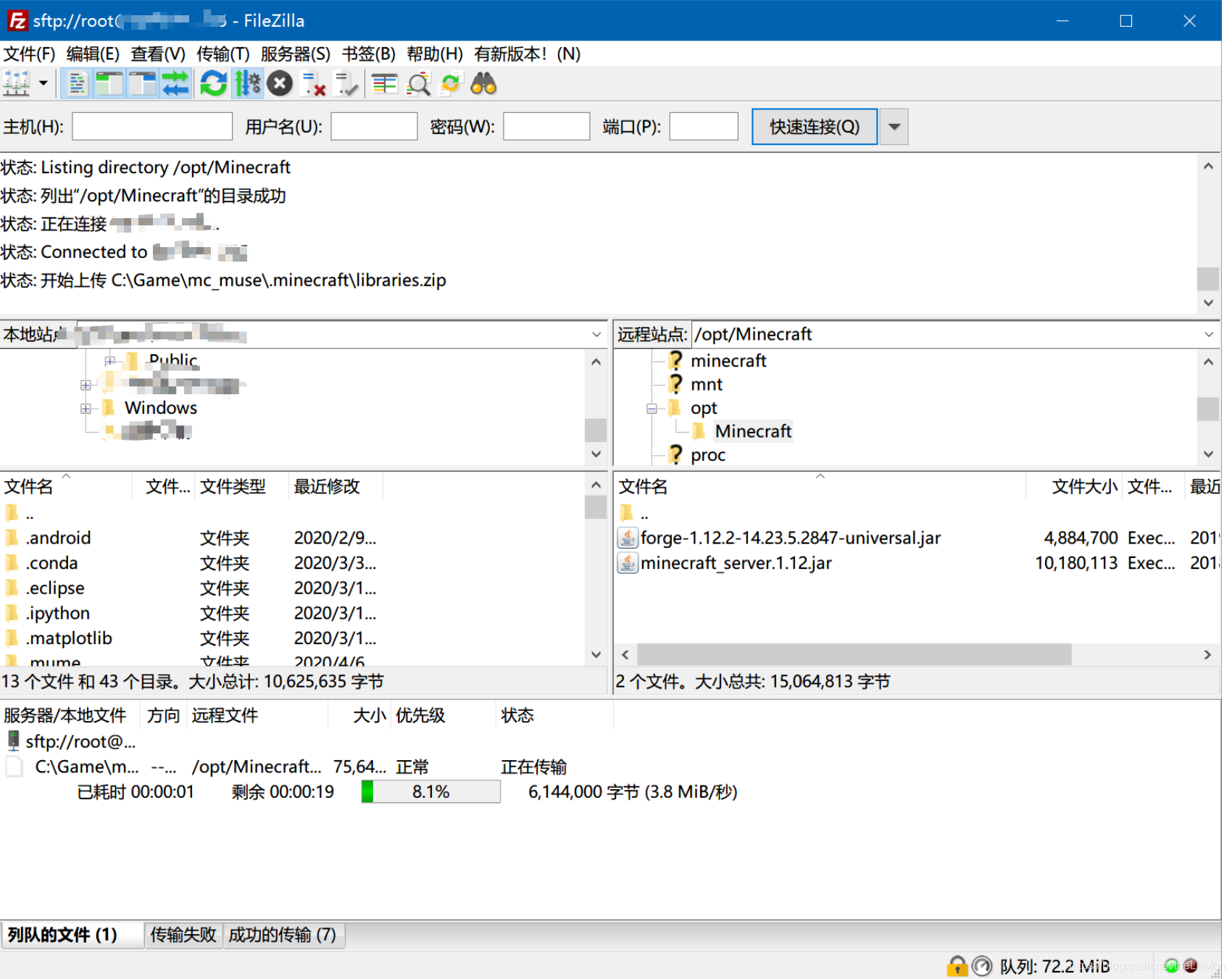Focus the 用户名(U) username field
Viewport: 1232px width, 979px height.
[x=374, y=126]
